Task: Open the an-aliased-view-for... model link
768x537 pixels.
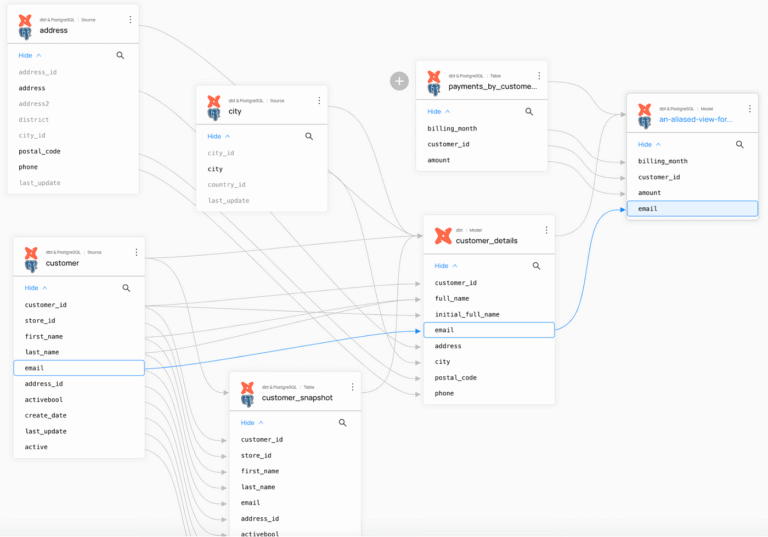Action: (x=695, y=119)
